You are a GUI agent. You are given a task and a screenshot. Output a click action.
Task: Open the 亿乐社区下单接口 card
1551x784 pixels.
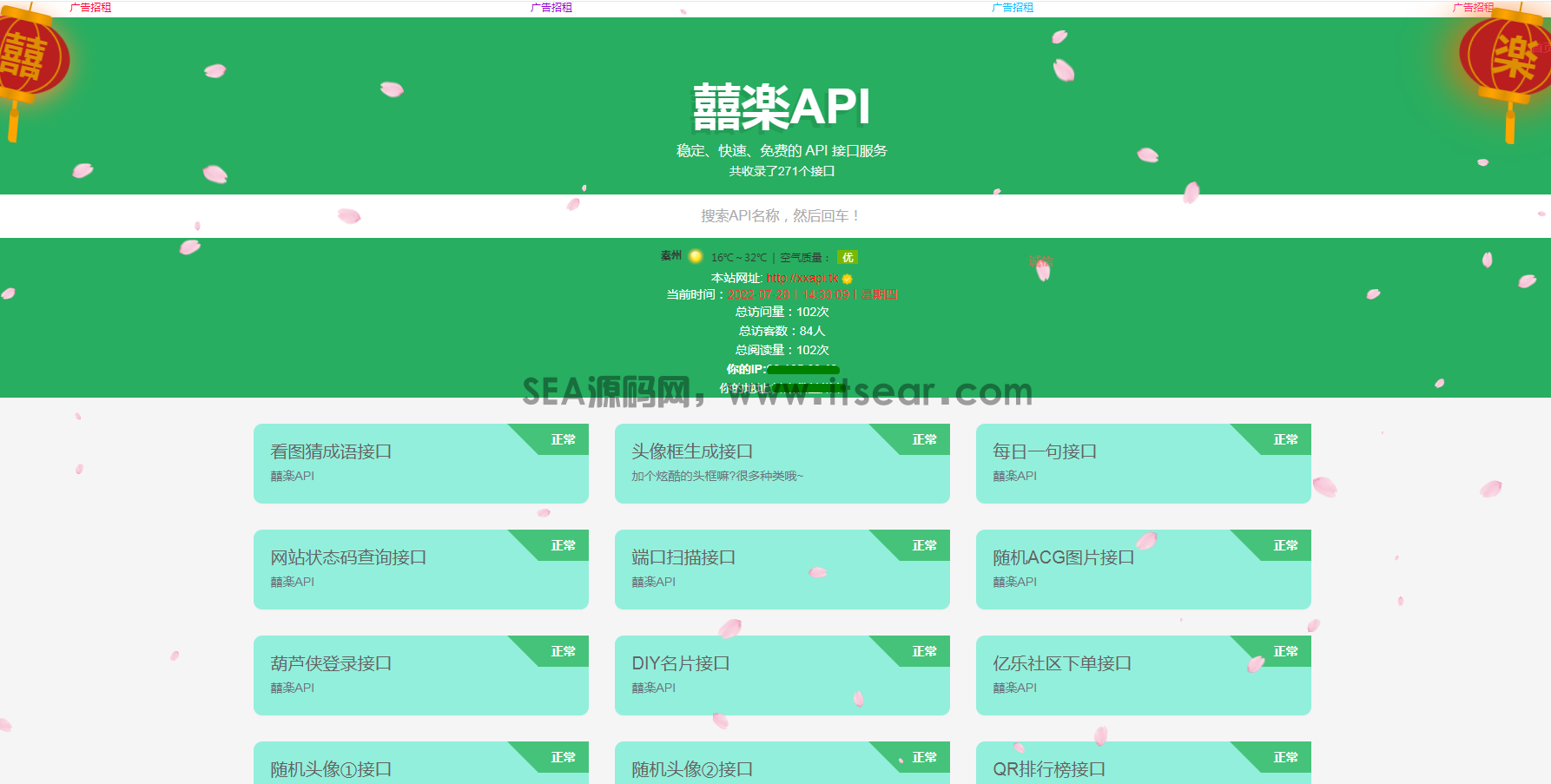1144,675
